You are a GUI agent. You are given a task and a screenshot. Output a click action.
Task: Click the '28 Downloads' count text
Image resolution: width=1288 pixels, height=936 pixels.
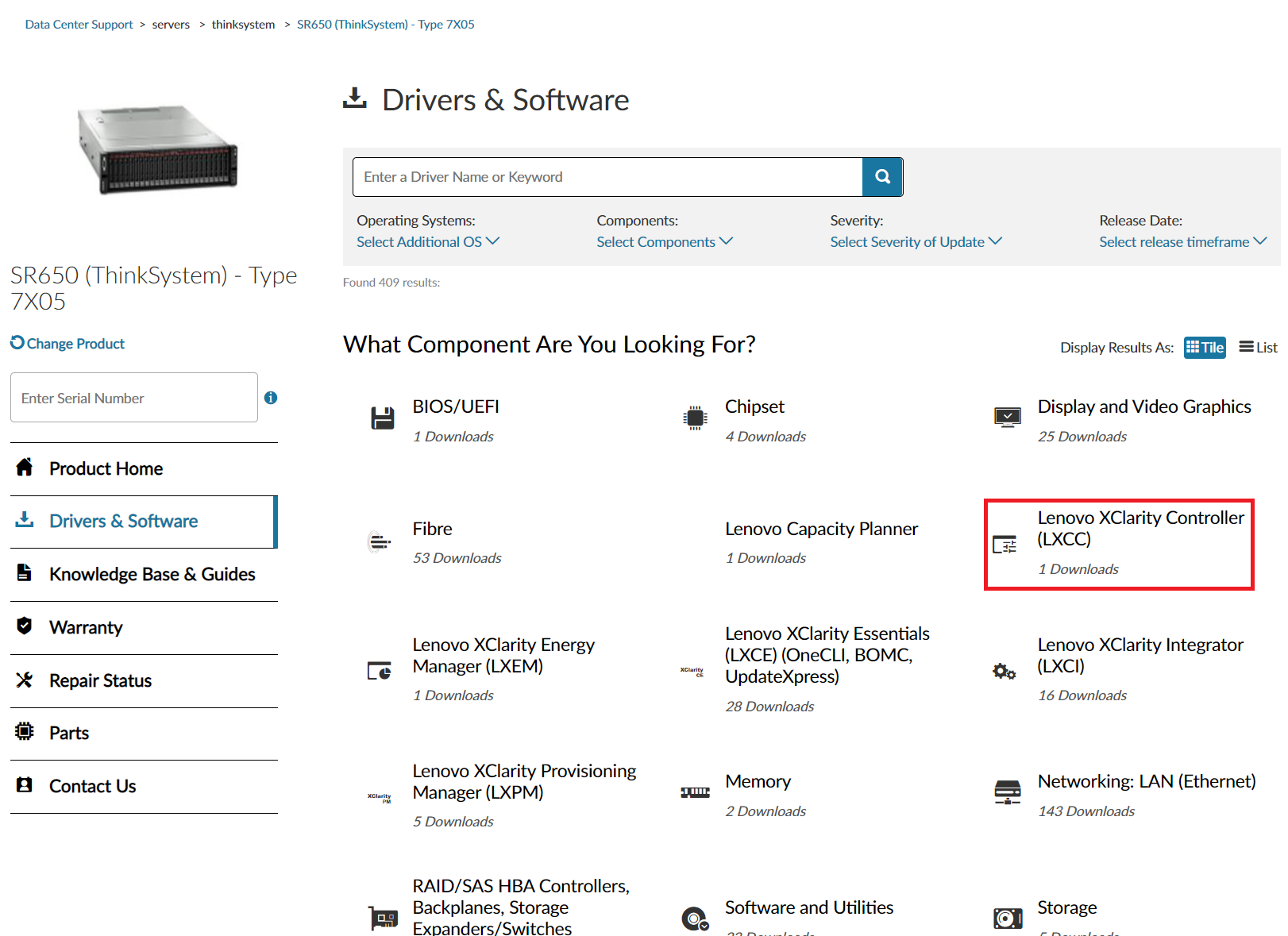769,707
